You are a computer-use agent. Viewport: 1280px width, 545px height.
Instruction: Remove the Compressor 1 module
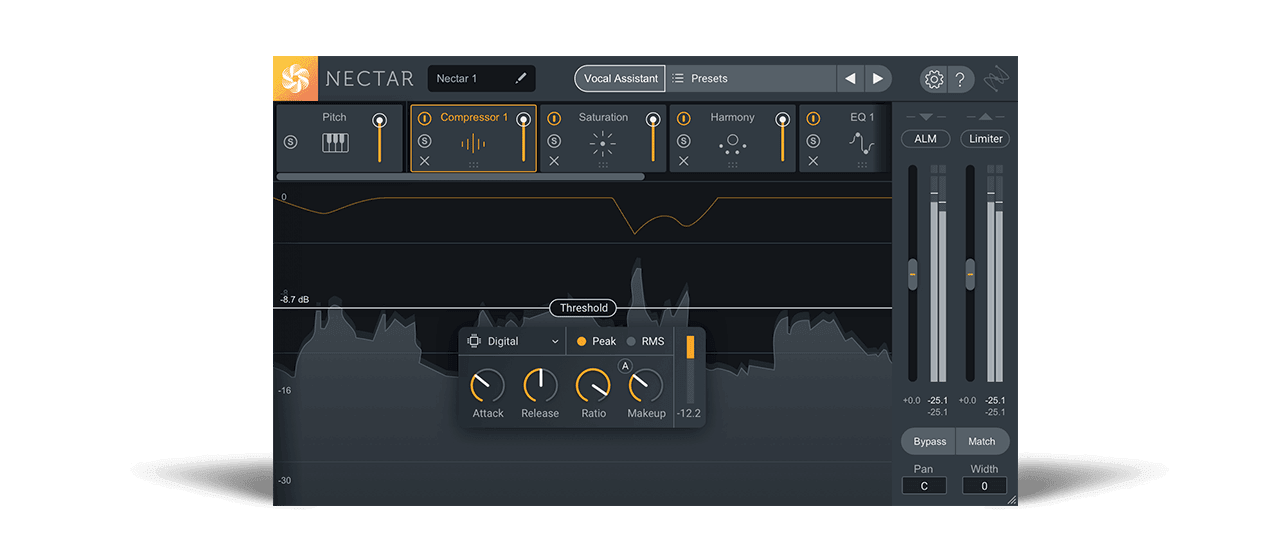point(424,161)
